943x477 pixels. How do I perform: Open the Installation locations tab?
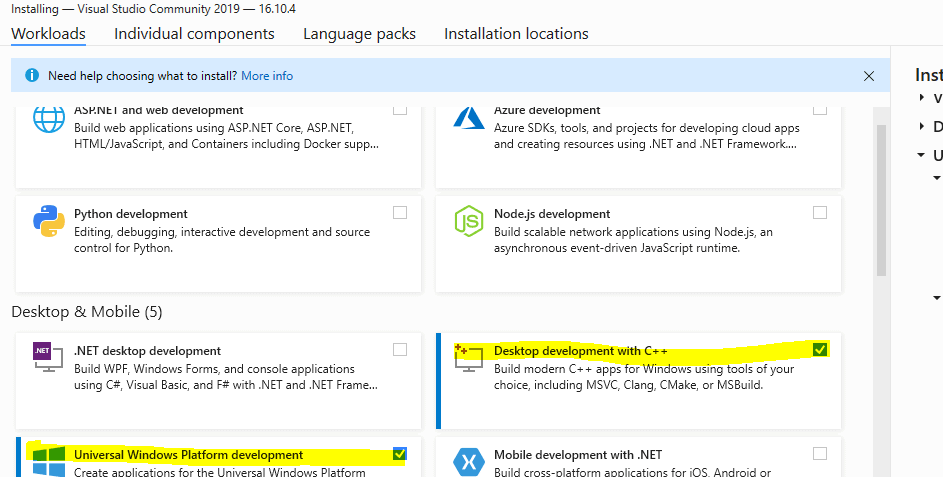pos(516,34)
